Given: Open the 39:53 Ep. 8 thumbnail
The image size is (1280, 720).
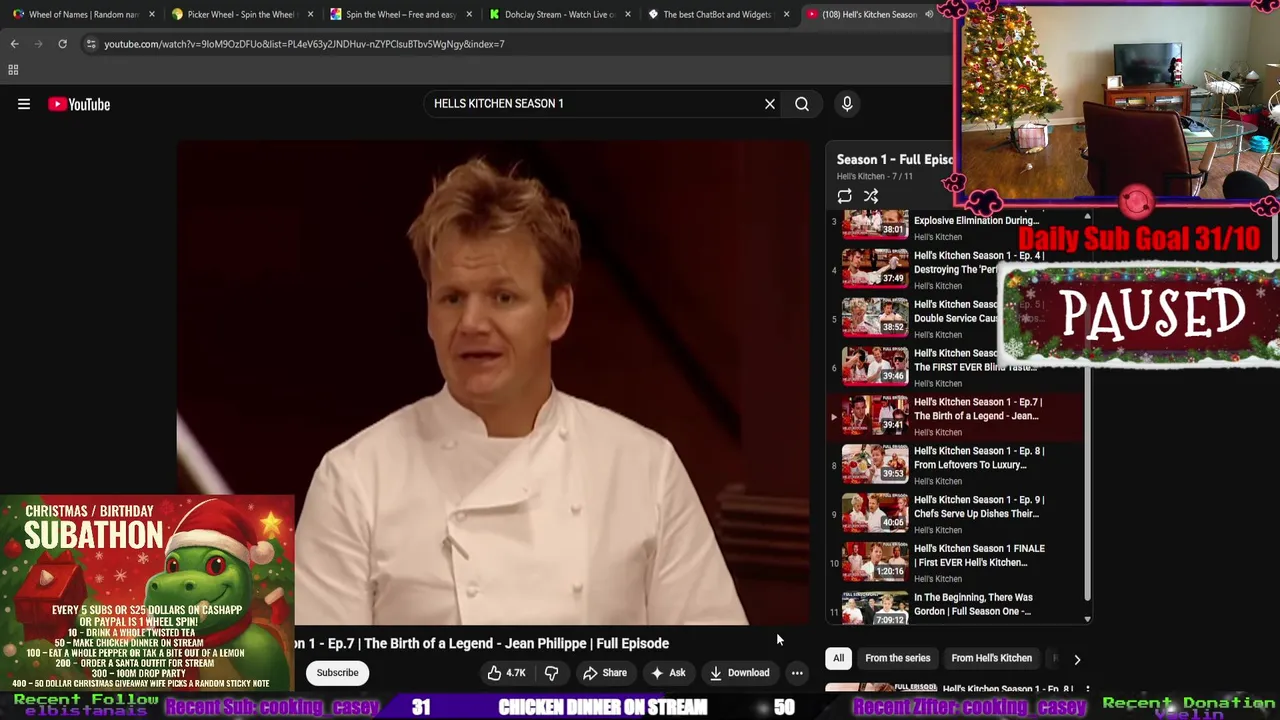Looking at the screenshot, I should (x=875, y=465).
